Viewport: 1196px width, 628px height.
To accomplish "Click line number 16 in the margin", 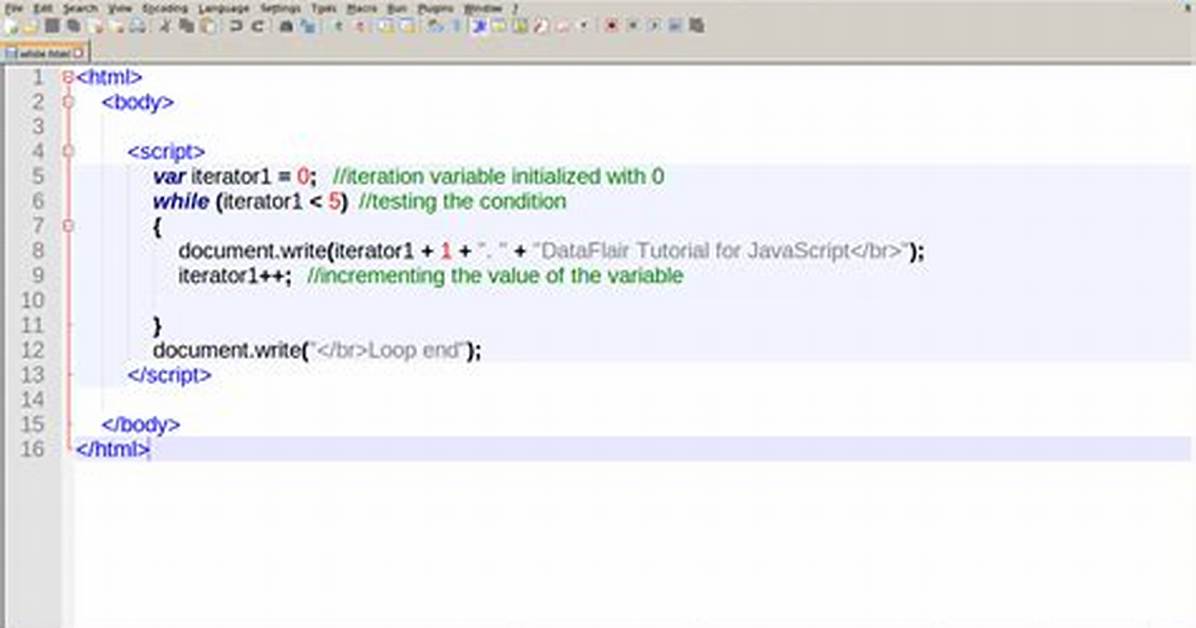I will [x=33, y=449].
